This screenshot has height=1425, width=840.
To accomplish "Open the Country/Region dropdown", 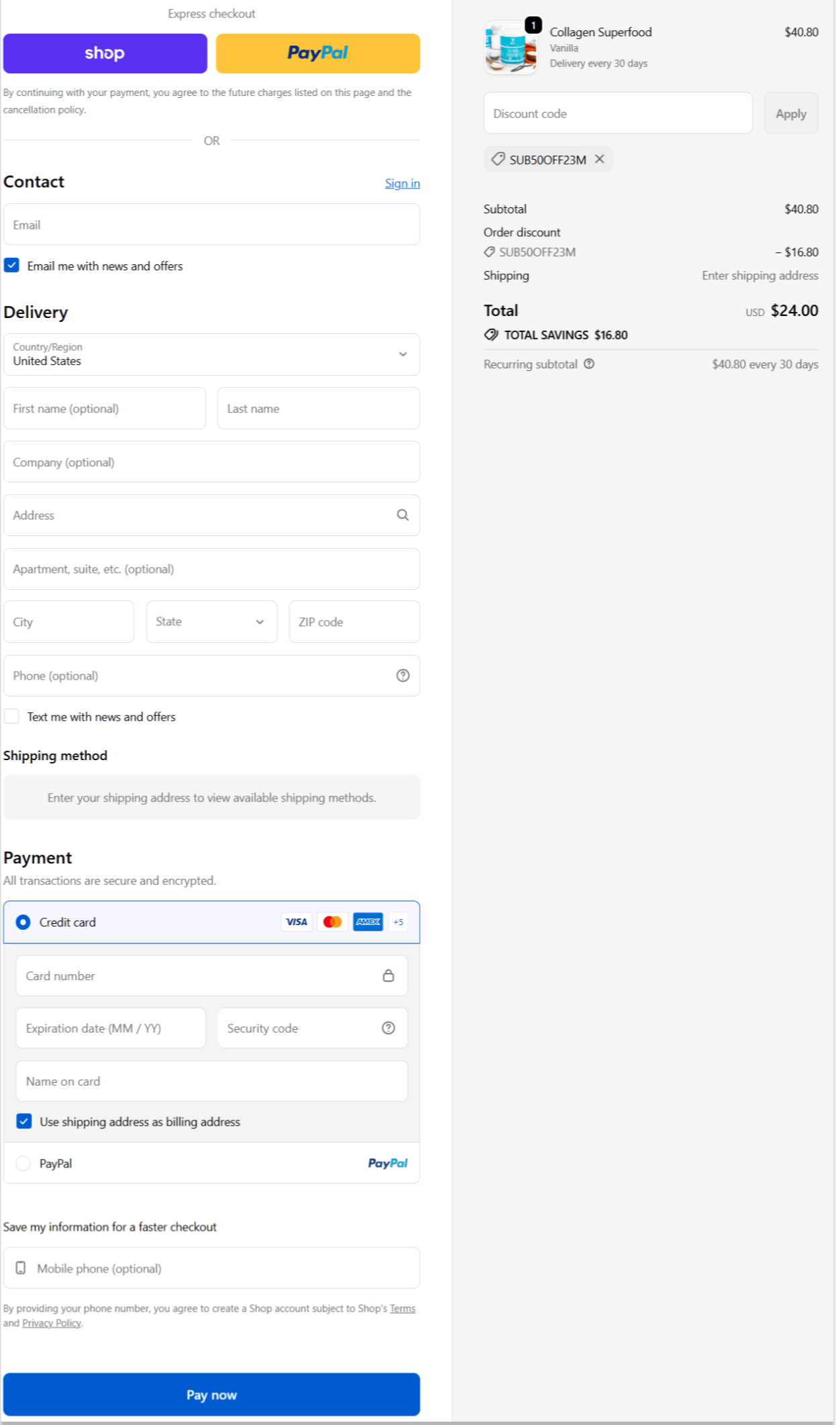I will click(211, 354).
